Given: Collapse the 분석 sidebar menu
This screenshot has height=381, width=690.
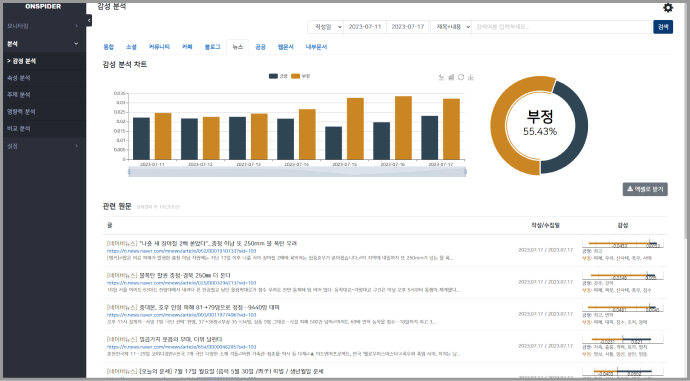Looking at the screenshot, I should 43,44.
